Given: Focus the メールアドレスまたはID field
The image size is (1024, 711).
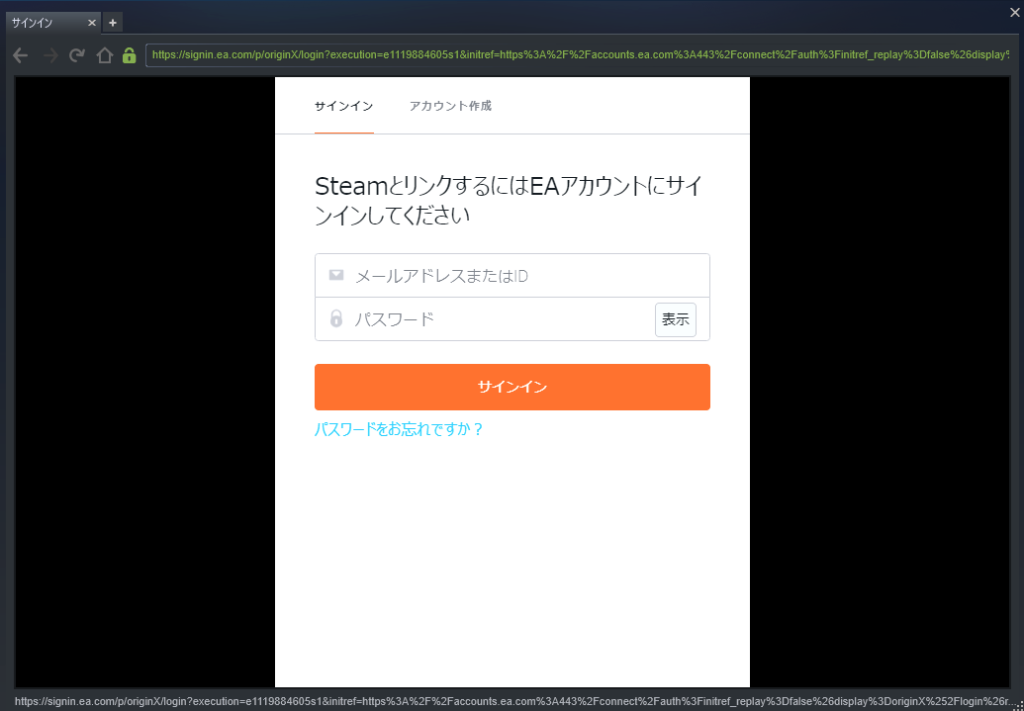Looking at the screenshot, I should pos(512,276).
